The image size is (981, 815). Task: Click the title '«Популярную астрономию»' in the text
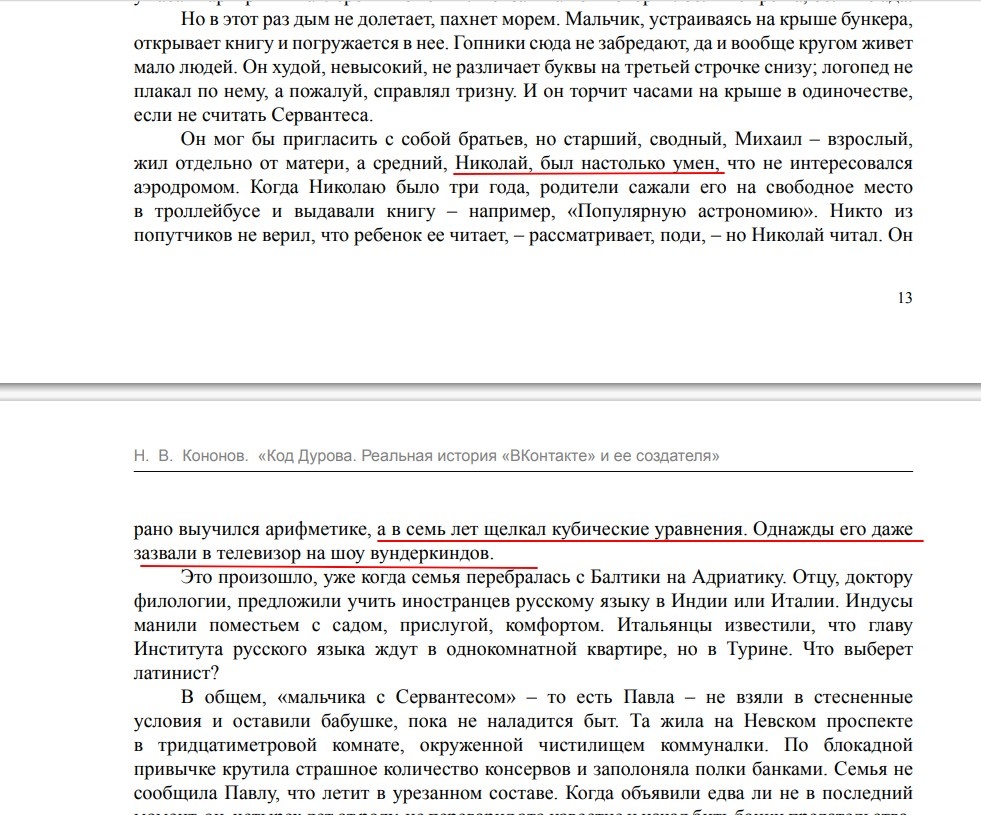click(x=691, y=211)
